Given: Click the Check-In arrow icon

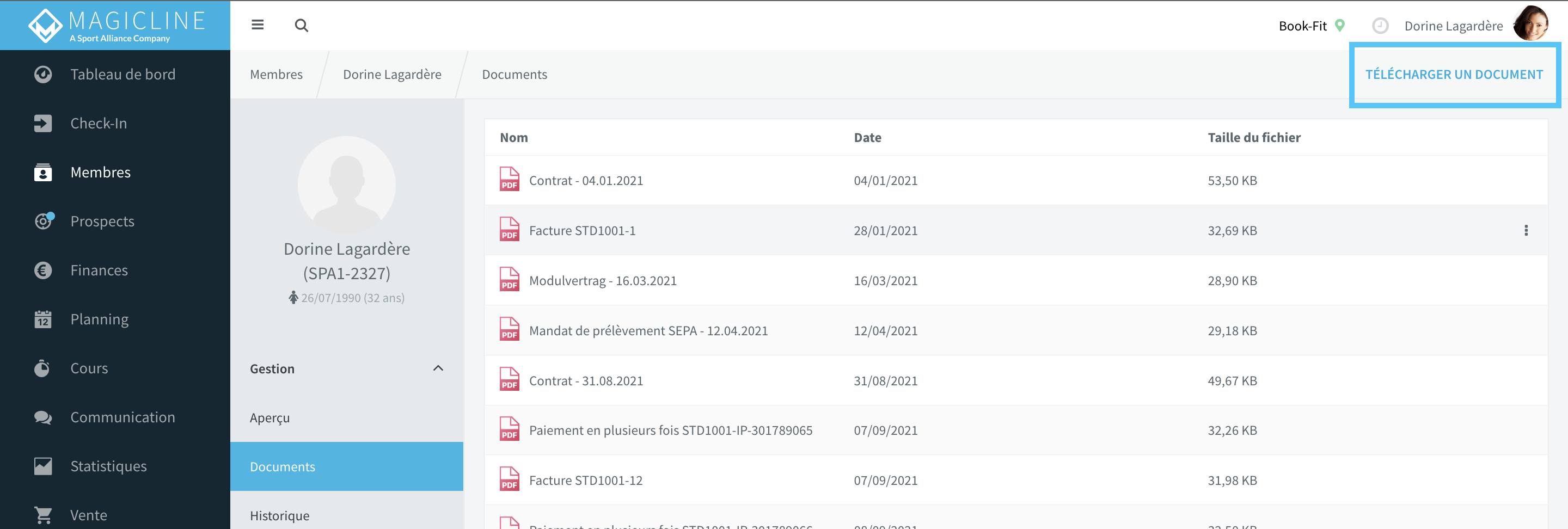Looking at the screenshot, I should (x=43, y=123).
